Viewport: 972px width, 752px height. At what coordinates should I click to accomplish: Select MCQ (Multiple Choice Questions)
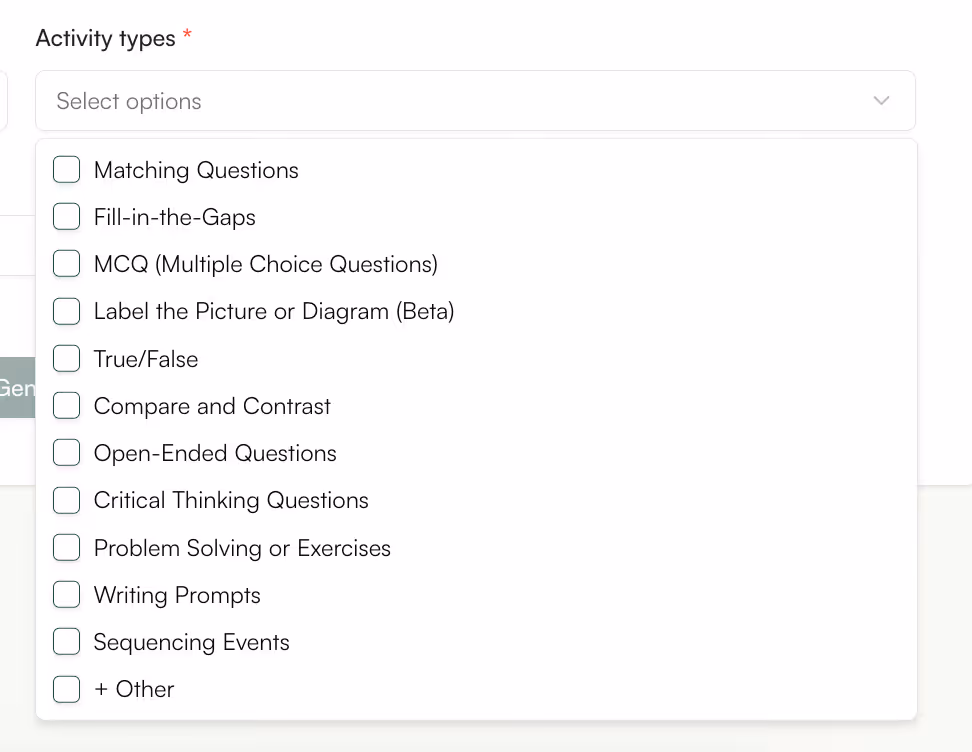tap(66, 263)
